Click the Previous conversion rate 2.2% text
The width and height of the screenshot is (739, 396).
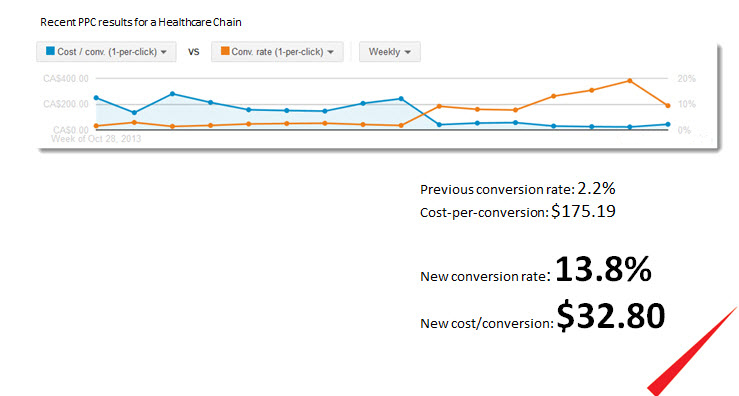517,189
